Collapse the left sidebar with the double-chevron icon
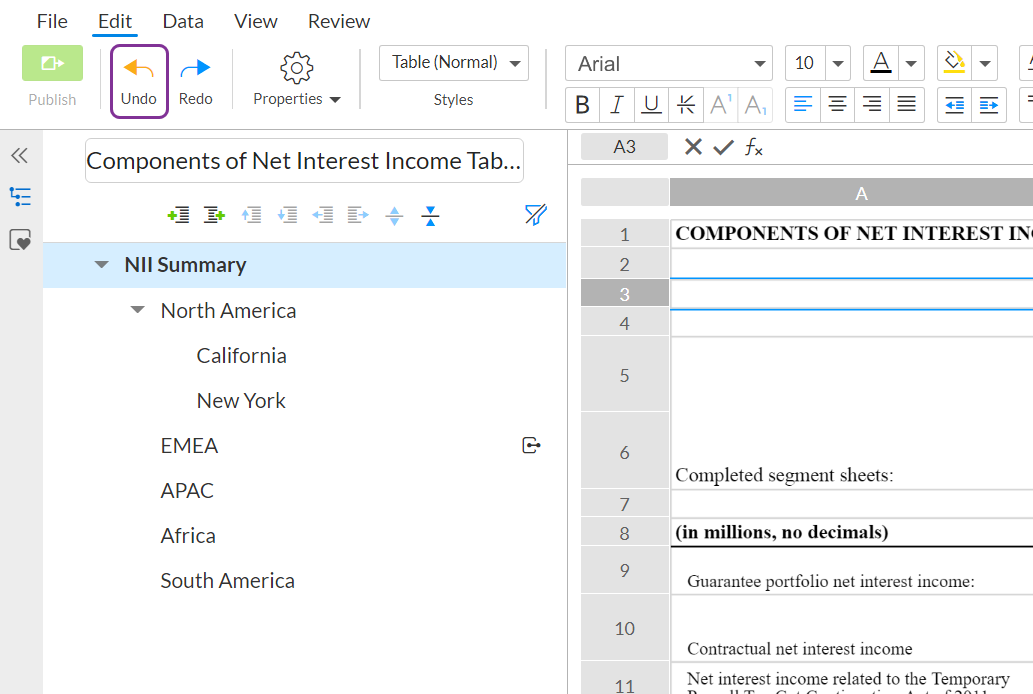The width and height of the screenshot is (1033, 694). click(19, 155)
